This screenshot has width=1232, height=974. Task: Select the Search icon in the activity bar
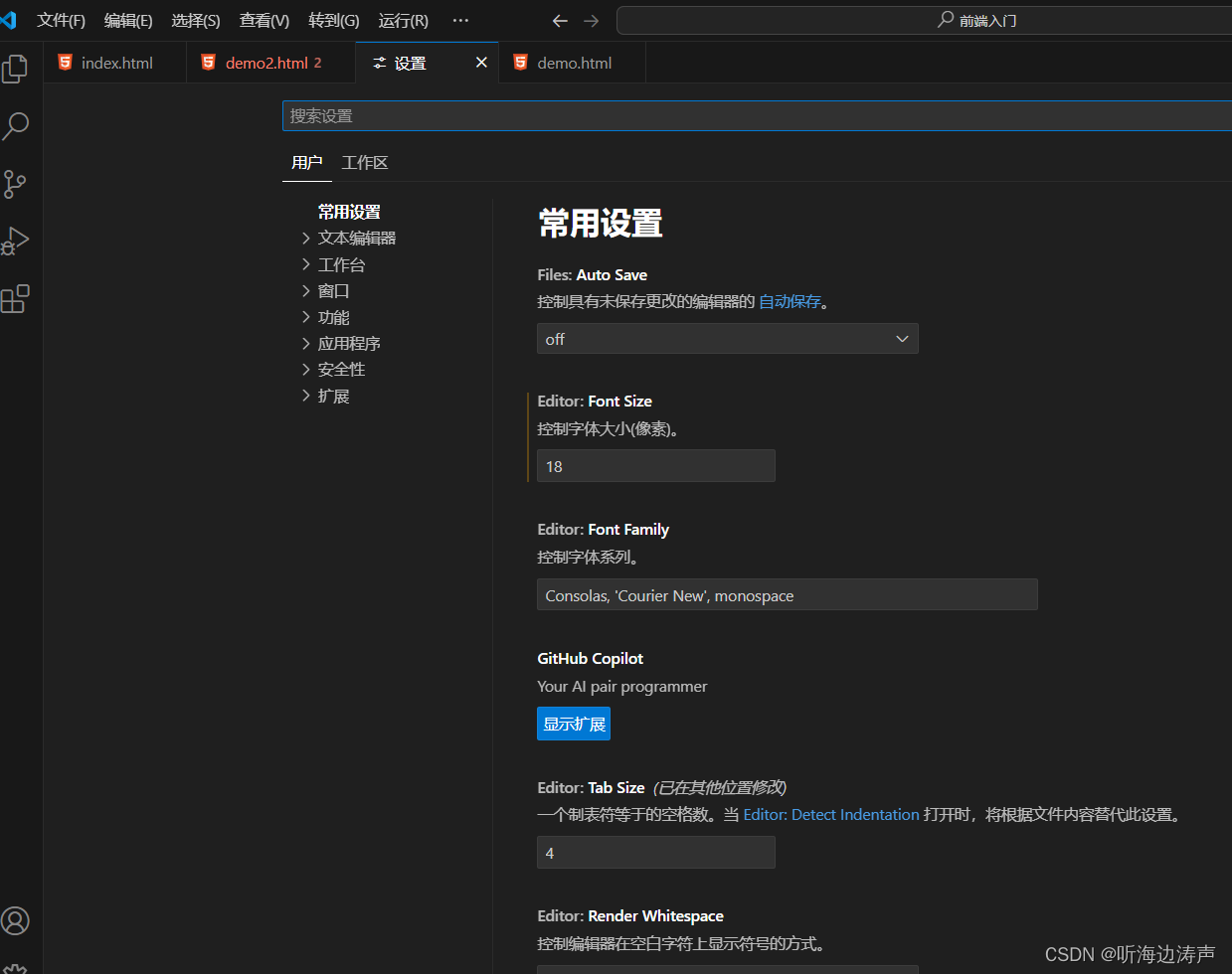pyautogui.click(x=16, y=126)
